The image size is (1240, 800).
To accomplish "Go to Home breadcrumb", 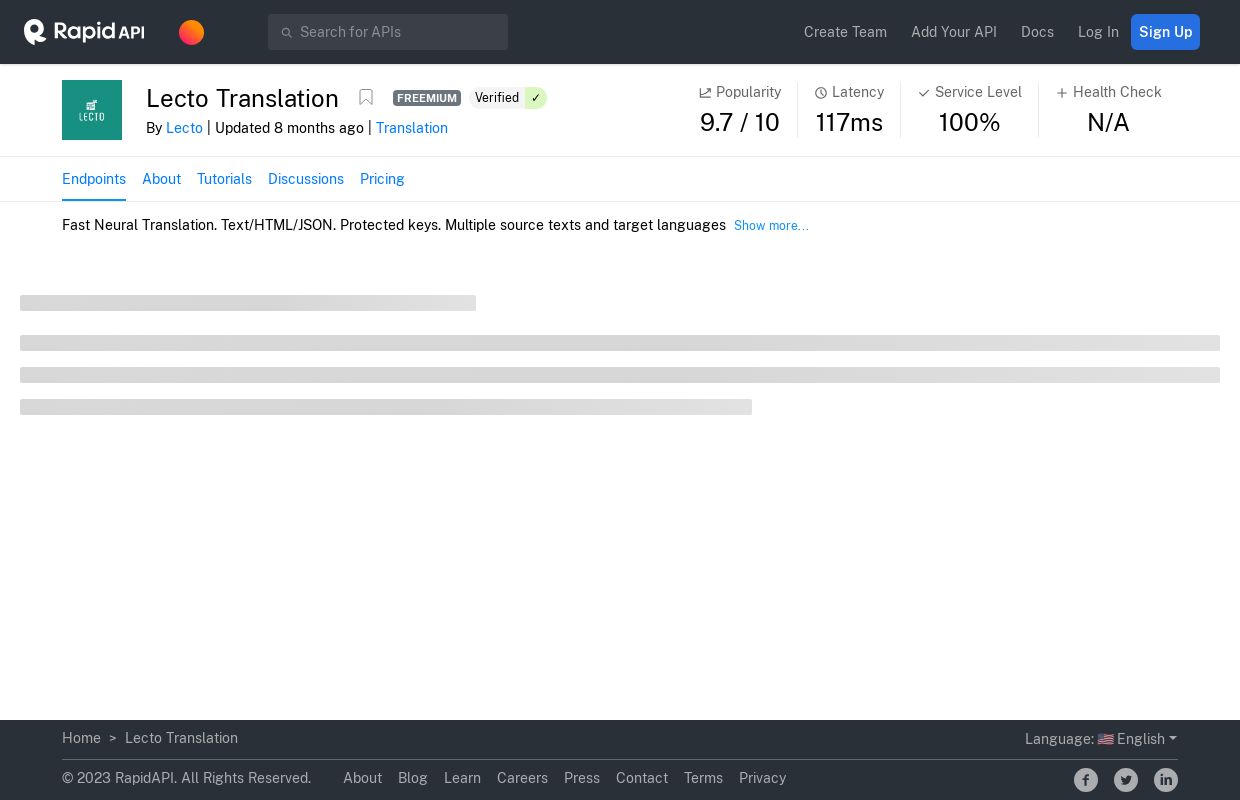I will coord(81,738).
